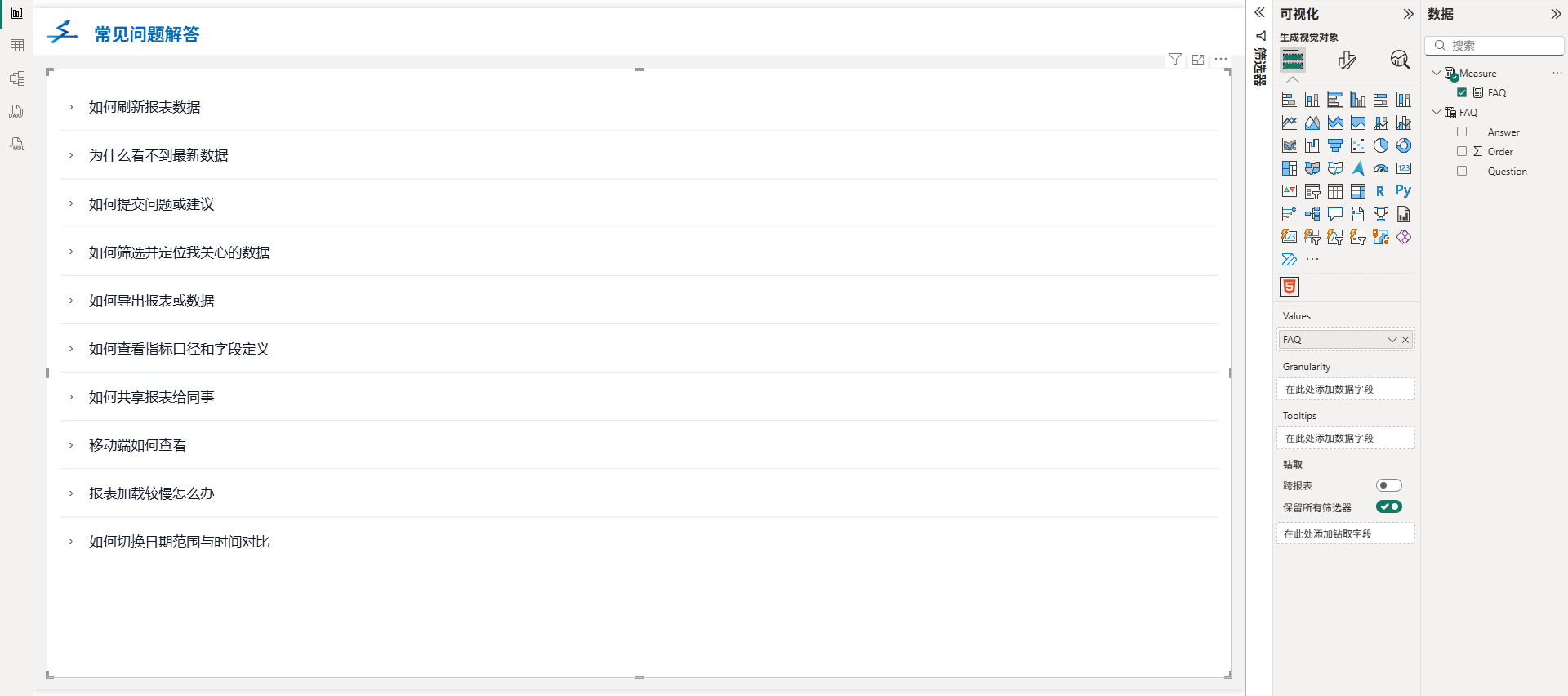Switch to the Model view
The height and width of the screenshot is (696, 1568).
[x=16, y=78]
